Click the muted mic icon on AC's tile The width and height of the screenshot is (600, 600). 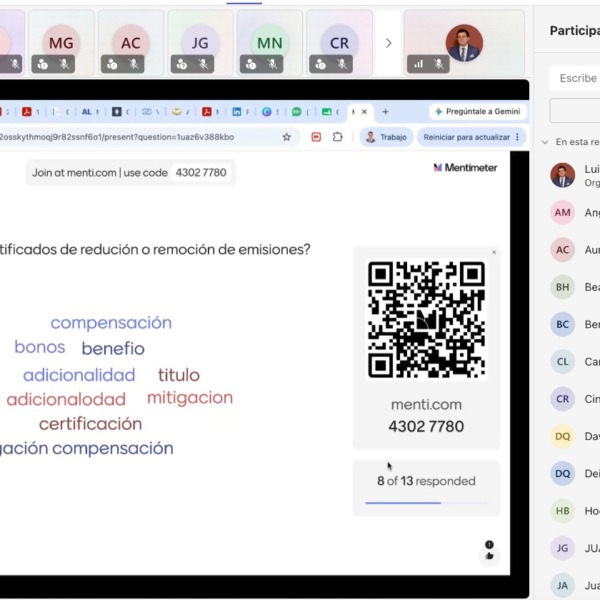point(134,64)
